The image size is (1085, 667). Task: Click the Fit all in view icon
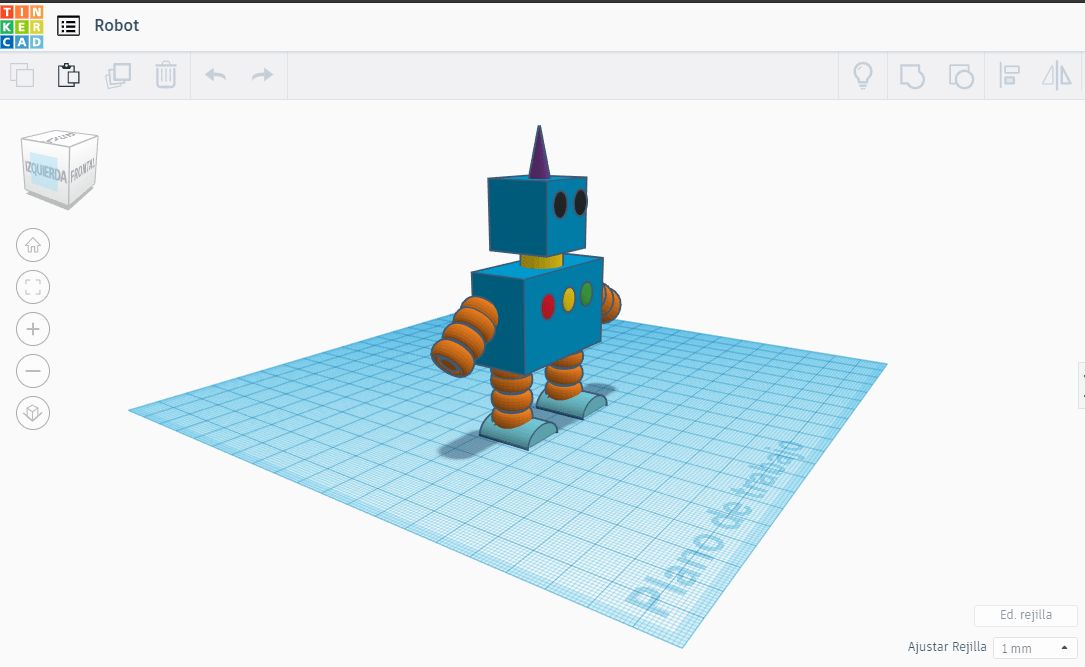pos(33,286)
